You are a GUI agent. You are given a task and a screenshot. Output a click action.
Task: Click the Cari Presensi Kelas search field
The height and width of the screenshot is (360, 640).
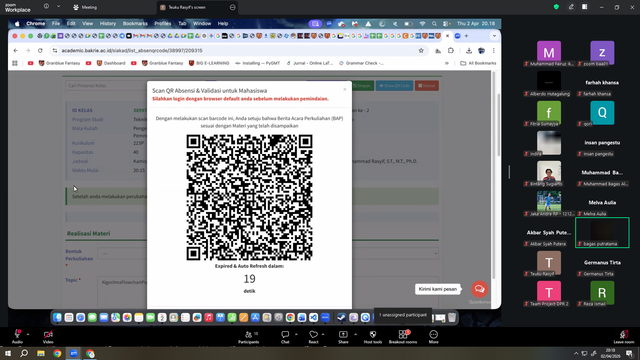pos(106,86)
